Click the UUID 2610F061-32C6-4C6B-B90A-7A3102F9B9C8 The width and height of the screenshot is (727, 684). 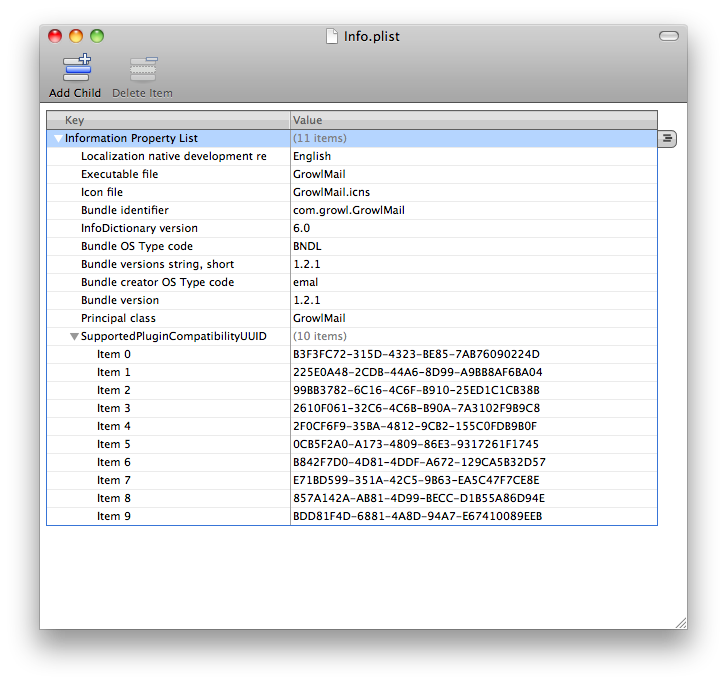(416, 409)
